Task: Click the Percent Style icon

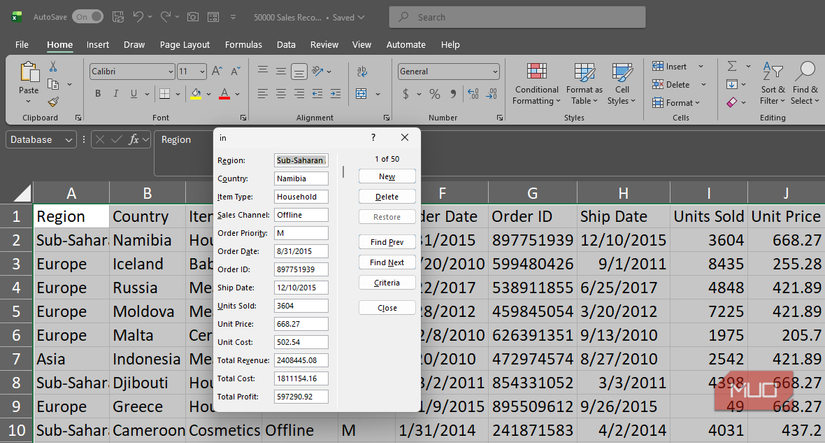Action: [x=435, y=94]
